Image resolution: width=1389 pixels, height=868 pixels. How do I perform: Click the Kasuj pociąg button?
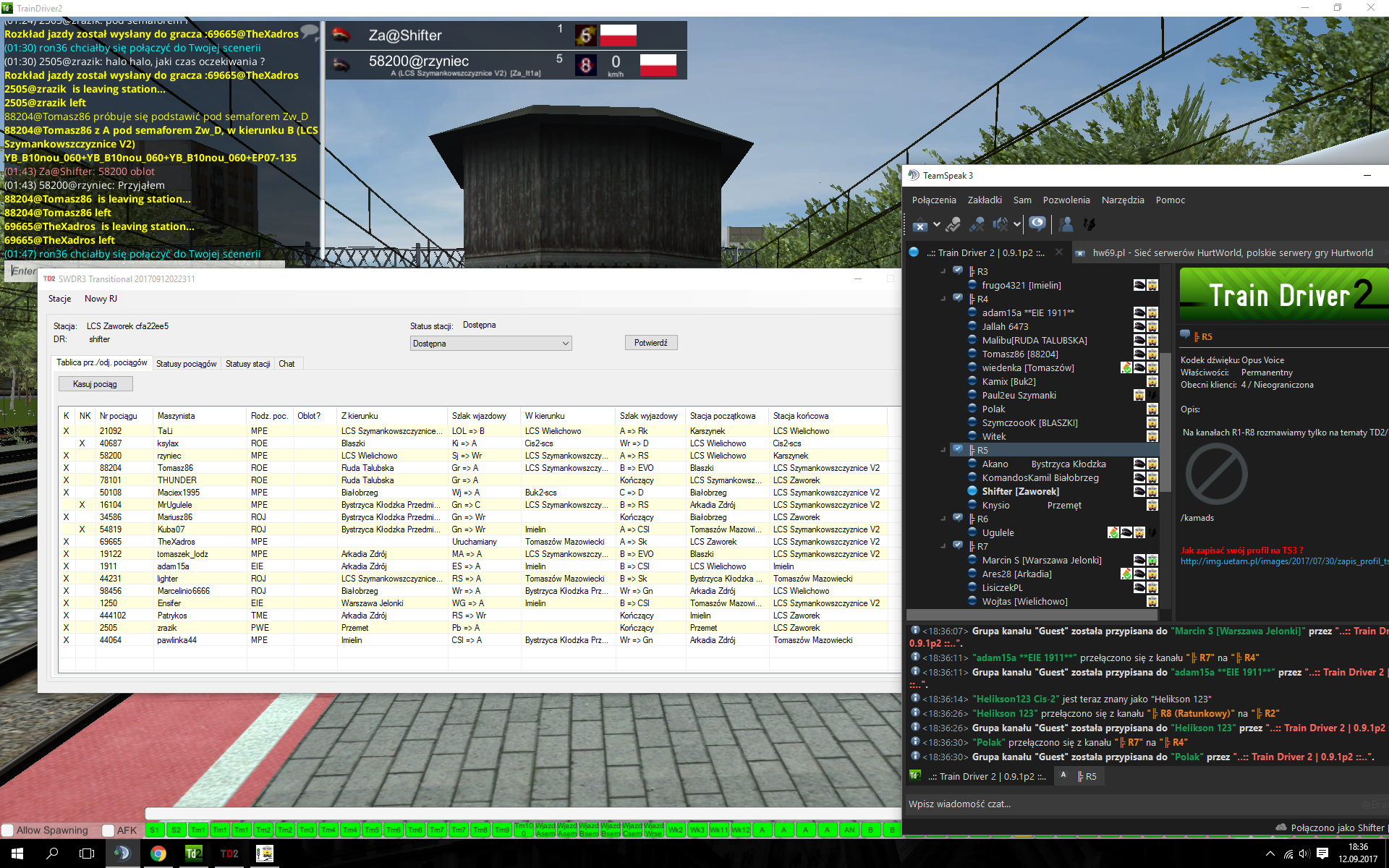coord(95,384)
